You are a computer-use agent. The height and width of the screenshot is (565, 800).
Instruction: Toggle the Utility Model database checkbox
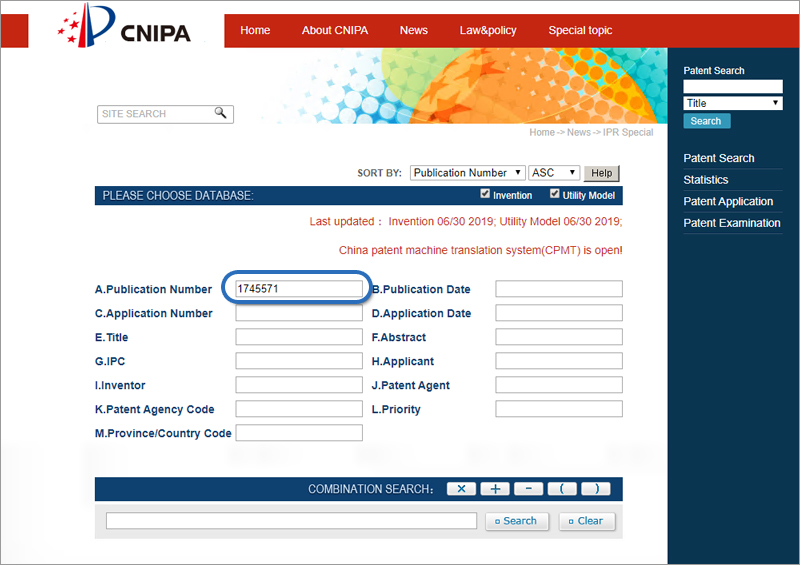[555, 194]
